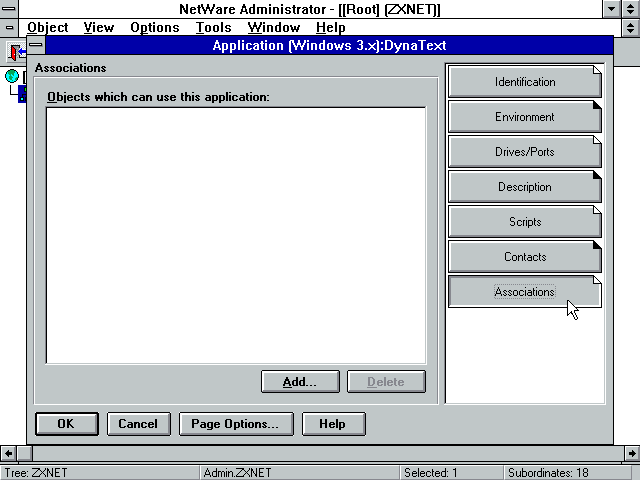Open NetWare Administrator system control menu
This screenshot has width=640, height=480.
tap(9, 9)
